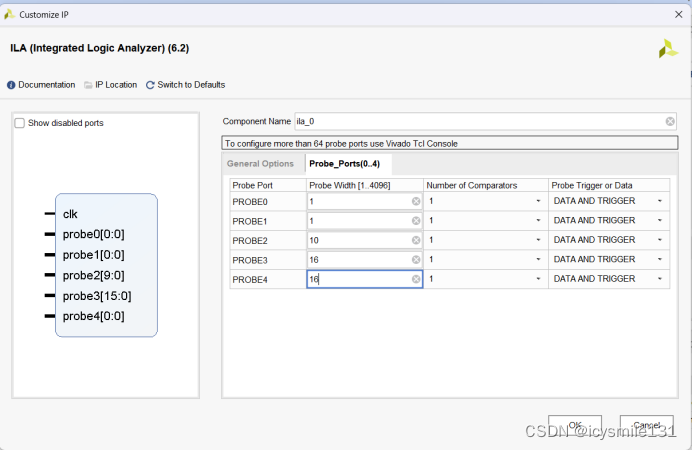Screen dimensions: 692x450
Task: Click the OK button
Action: (x=575, y=425)
